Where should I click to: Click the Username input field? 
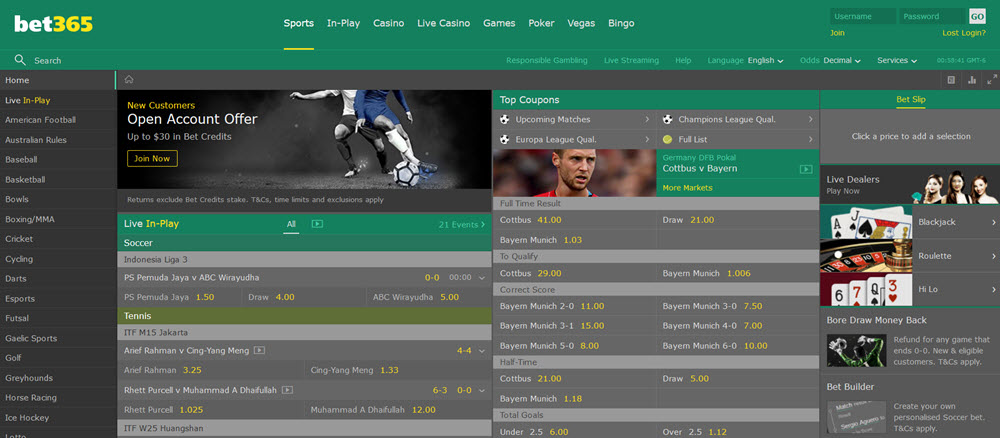pos(863,16)
